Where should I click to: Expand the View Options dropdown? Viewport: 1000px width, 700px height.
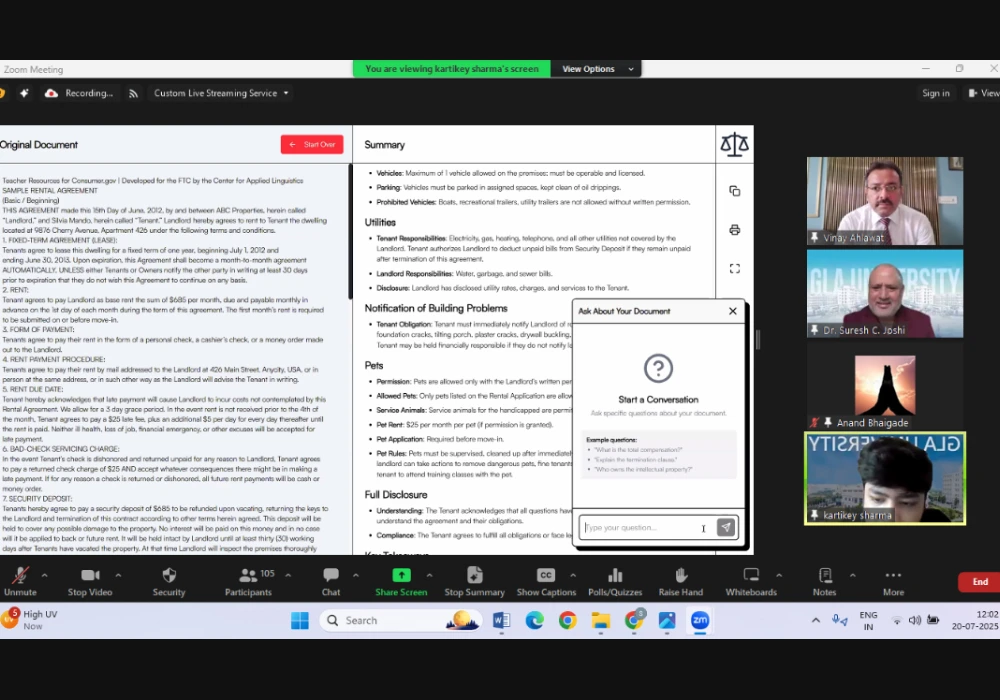(597, 69)
